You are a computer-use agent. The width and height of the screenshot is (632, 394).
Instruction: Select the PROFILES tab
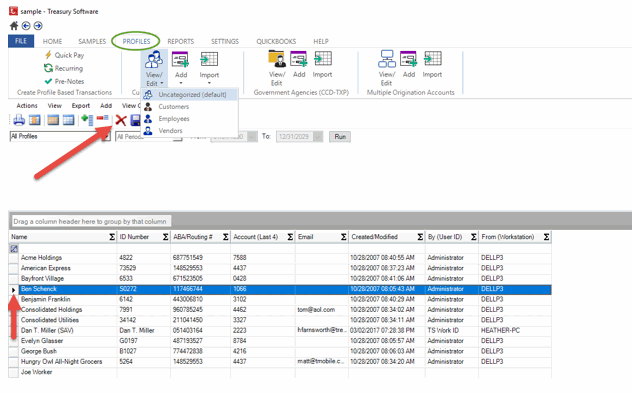(136, 41)
